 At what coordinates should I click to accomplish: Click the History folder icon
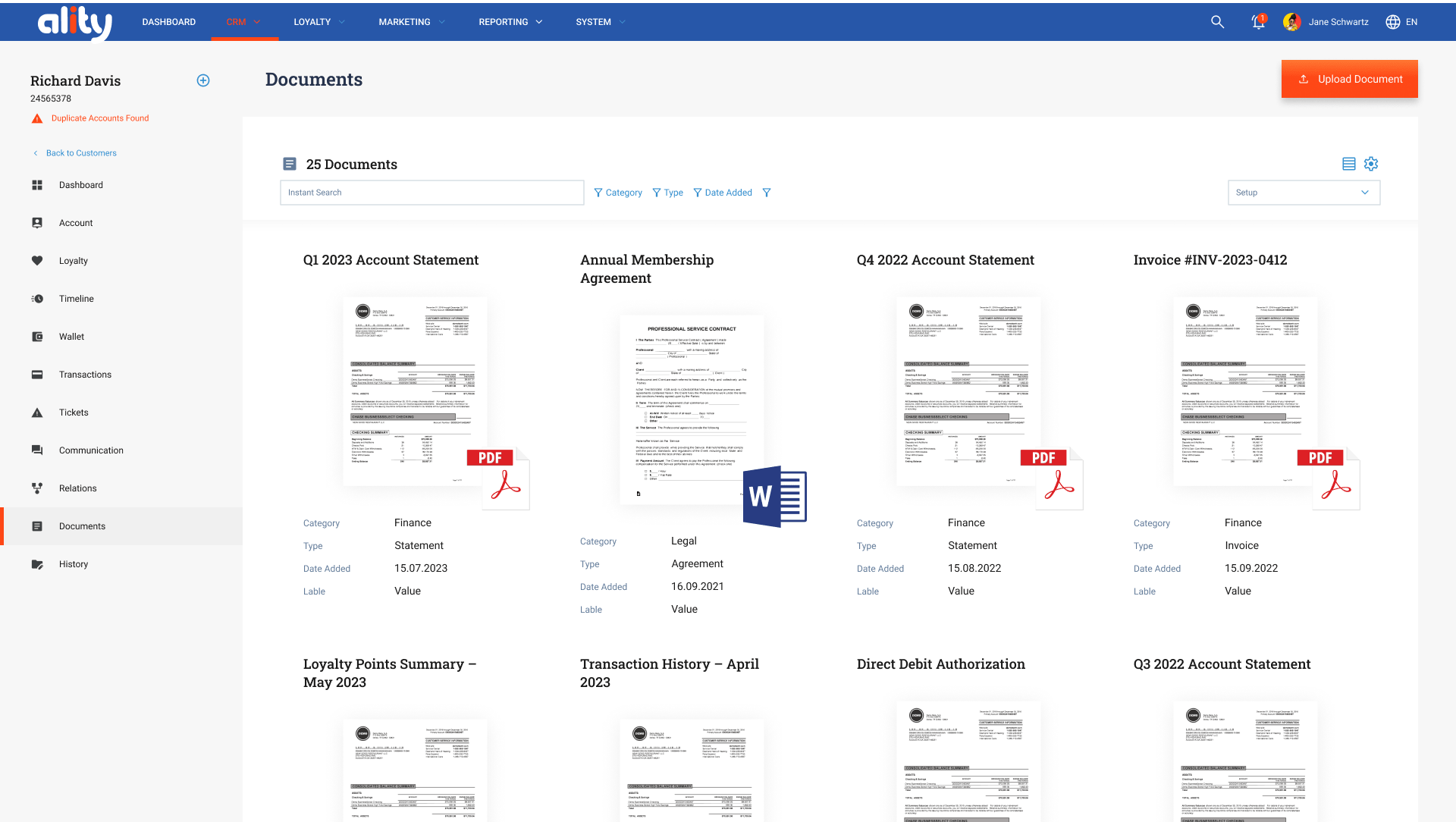tap(37, 564)
